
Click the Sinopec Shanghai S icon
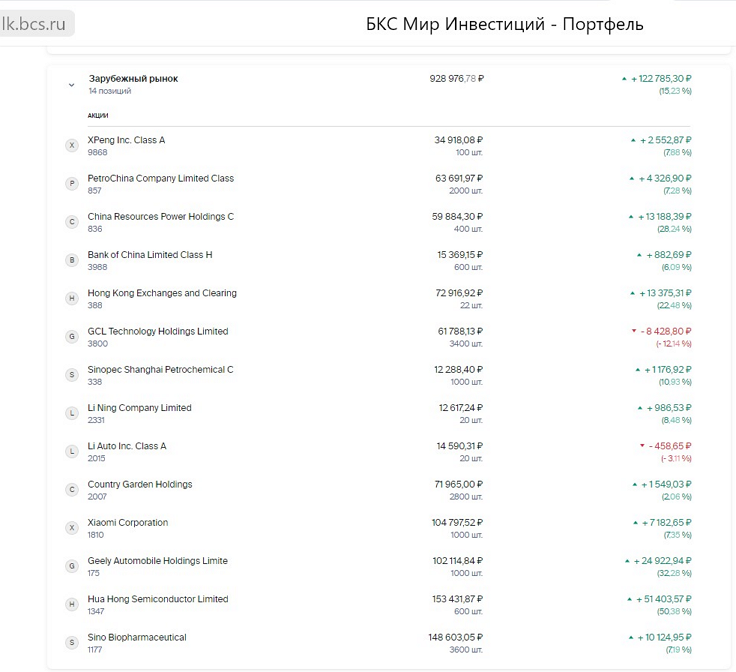[x=71, y=375]
